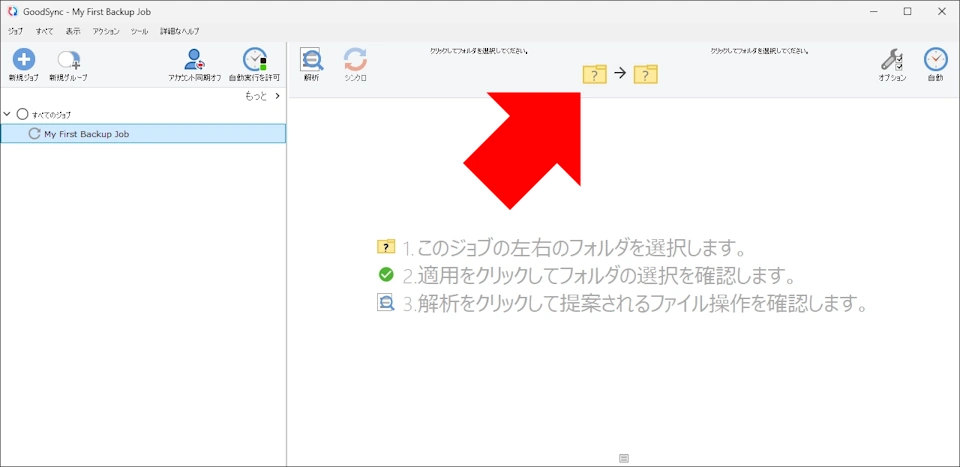The height and width of the screenshot is (467, 960).
Task: Click the sync status icon of My First Backup Job
Action: [35, 134]
